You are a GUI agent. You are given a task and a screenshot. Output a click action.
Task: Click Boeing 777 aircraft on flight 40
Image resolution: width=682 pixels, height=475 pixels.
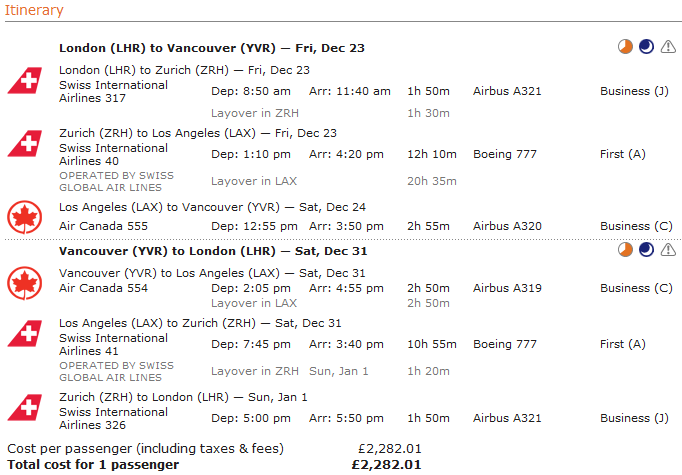click(x=507, y=154)
